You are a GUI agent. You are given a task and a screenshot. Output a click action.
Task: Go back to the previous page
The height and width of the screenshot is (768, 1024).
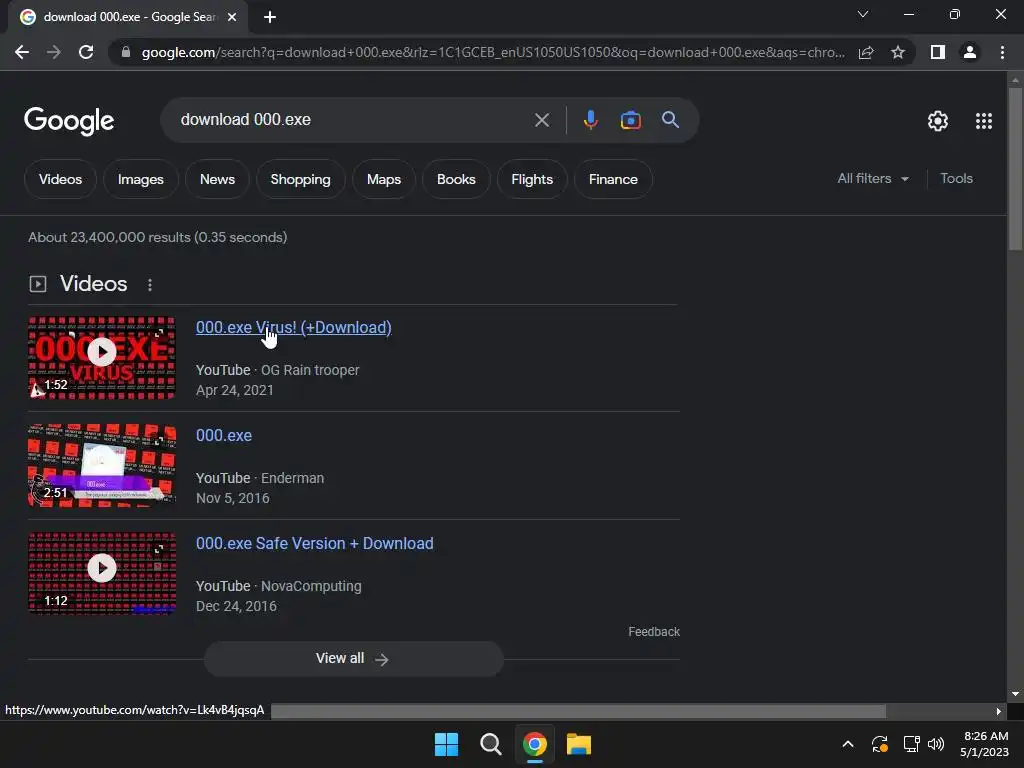coord(22,52)
